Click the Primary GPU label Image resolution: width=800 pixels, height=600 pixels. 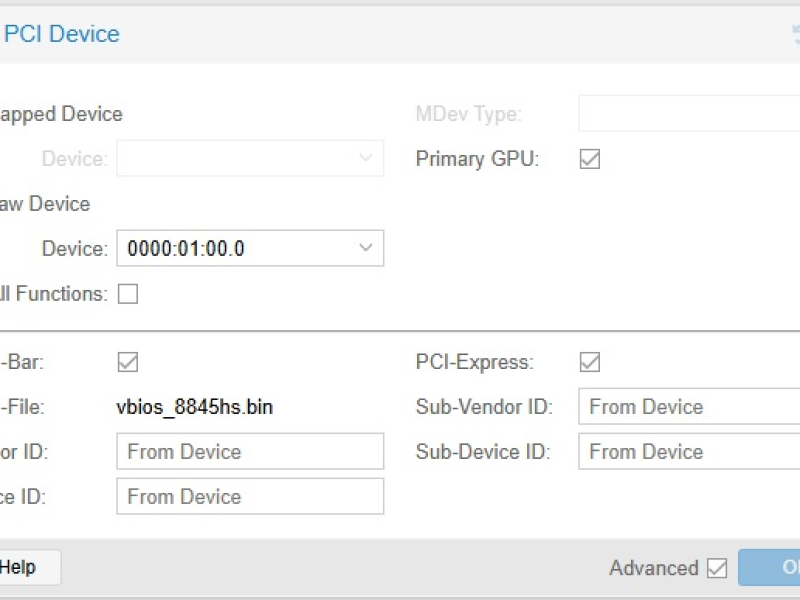478,159
